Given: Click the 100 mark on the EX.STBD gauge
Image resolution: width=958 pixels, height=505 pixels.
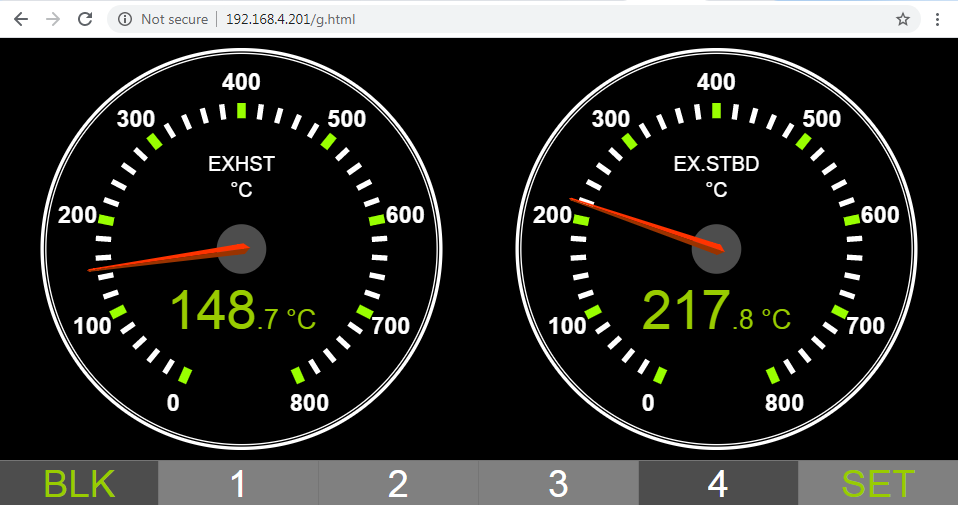Looking at the screenshot, I should click(x=568, y=325).
